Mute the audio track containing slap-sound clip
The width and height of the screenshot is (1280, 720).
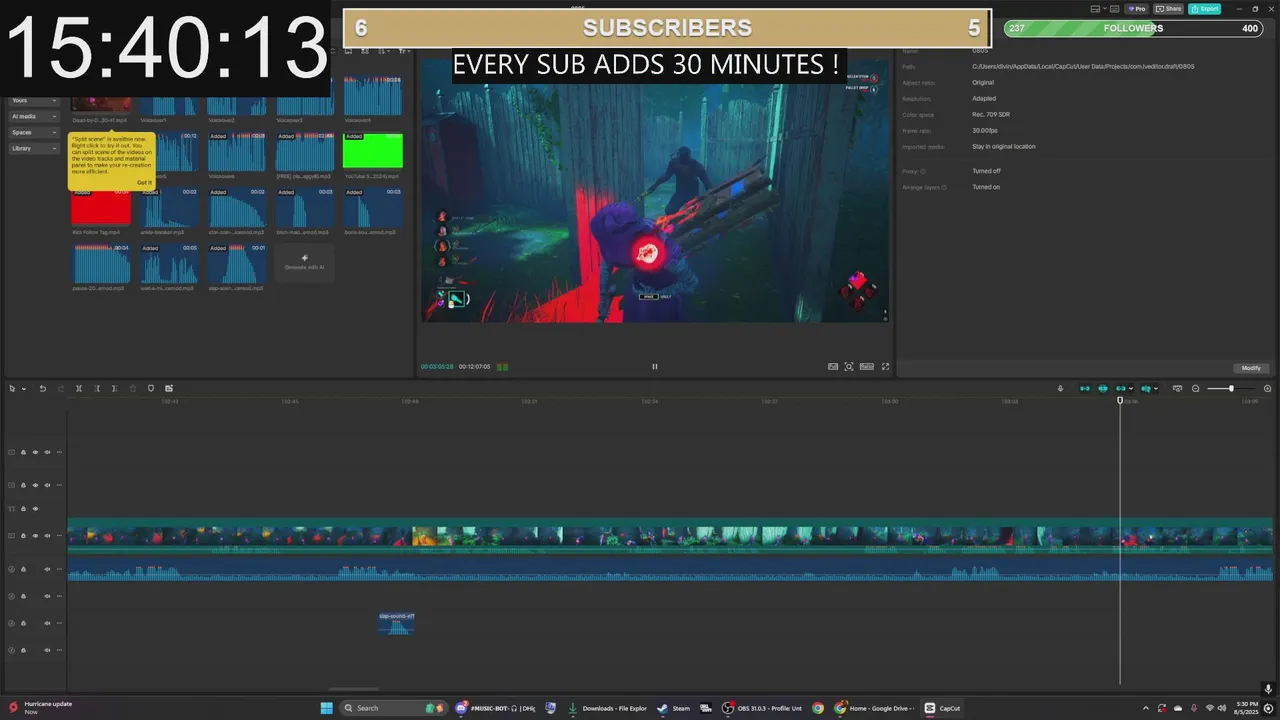[x=47, y=623]
